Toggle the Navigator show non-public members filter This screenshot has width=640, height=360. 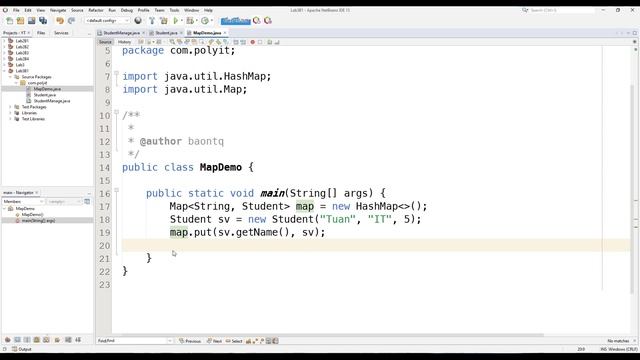tap(37, 340)
